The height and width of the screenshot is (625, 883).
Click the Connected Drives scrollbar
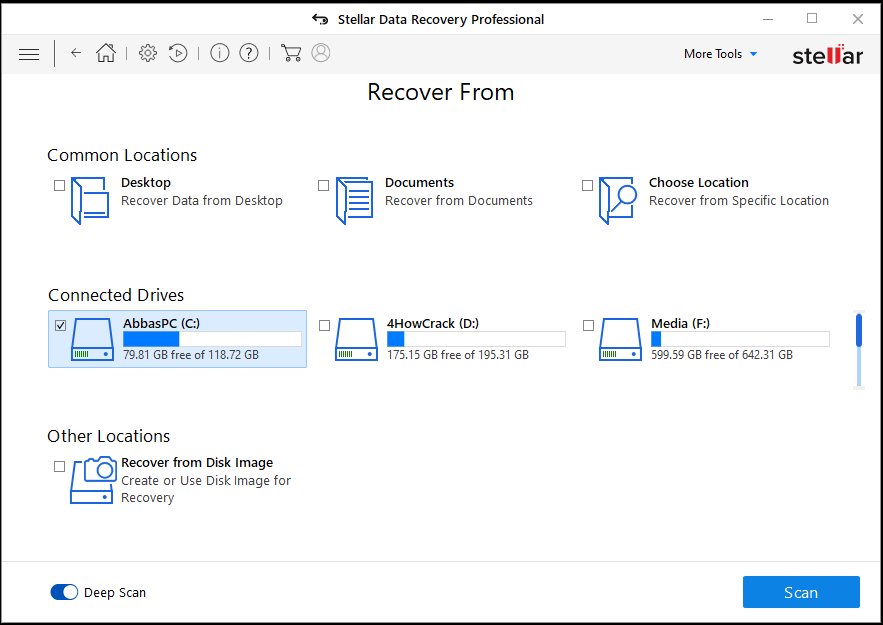click(x=858, y=350)
